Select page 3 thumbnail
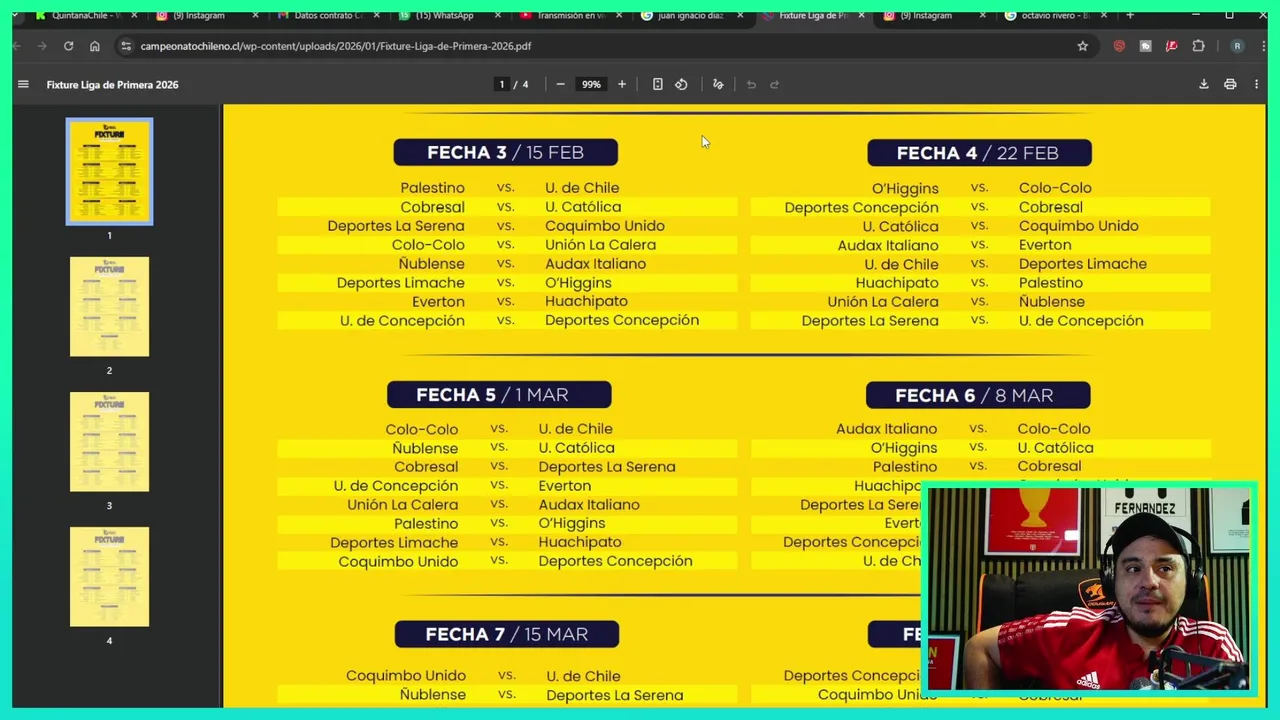Screen dimensions: 1280x720 pos(109,441)
